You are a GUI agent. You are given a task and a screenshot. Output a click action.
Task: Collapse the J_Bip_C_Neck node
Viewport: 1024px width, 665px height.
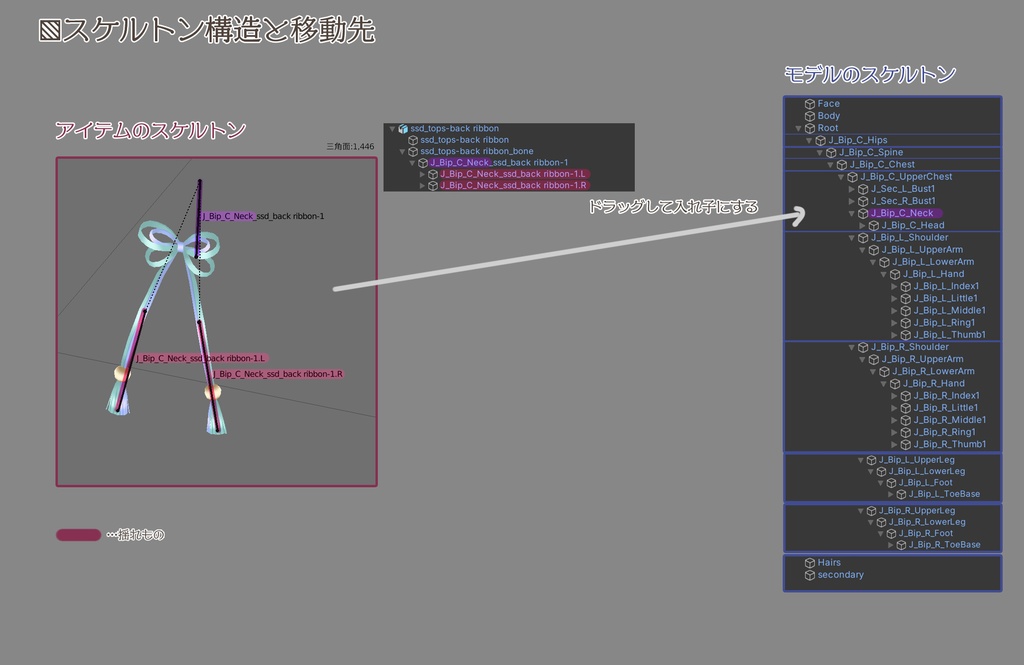click(x=852, y=214)
